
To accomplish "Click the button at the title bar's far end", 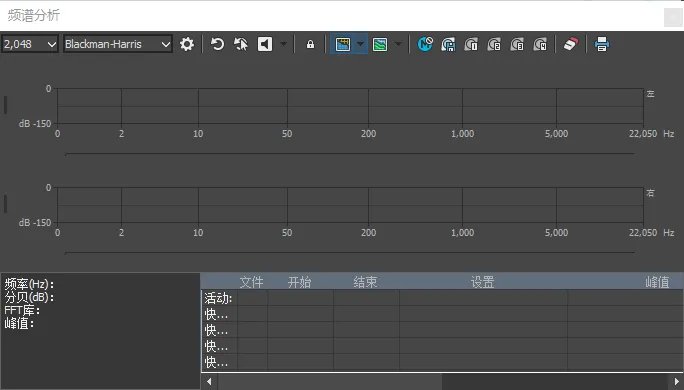I will (x=673, y=17).
